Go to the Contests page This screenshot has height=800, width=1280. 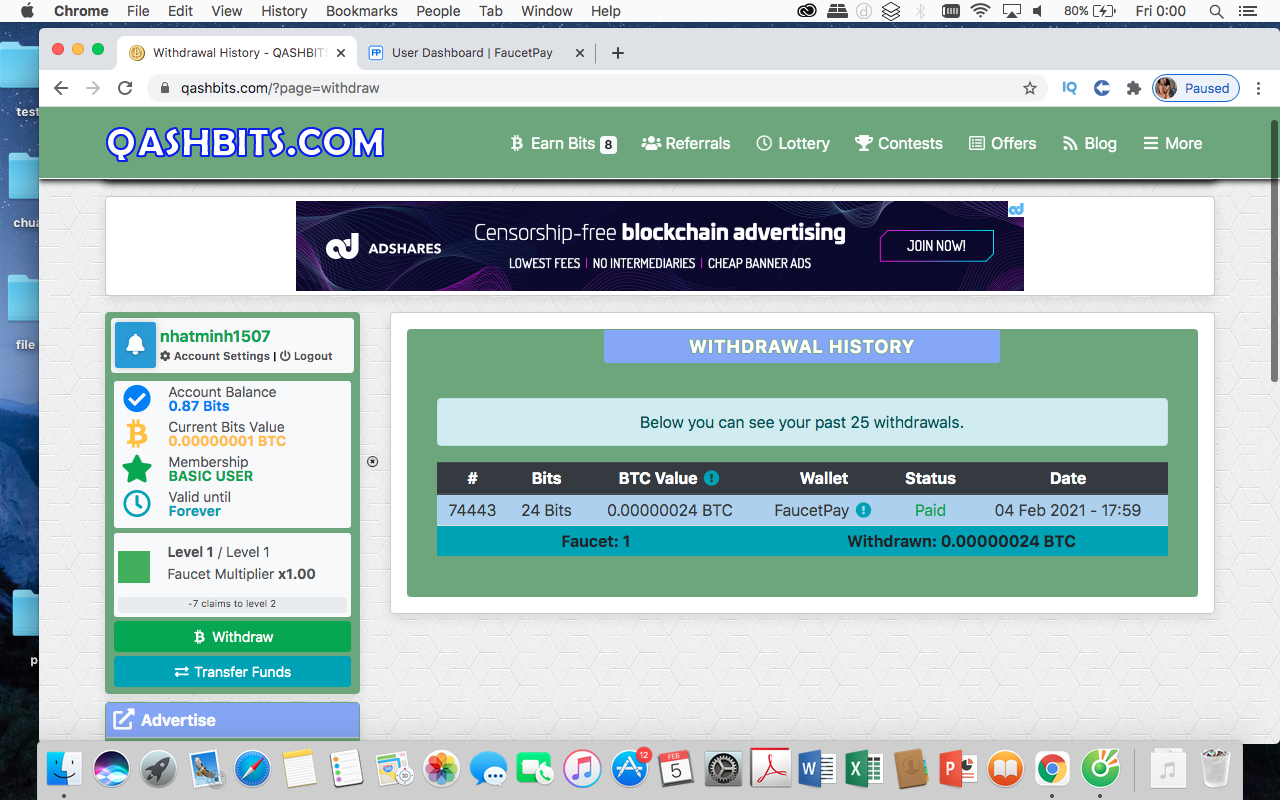tap(899, 143)
